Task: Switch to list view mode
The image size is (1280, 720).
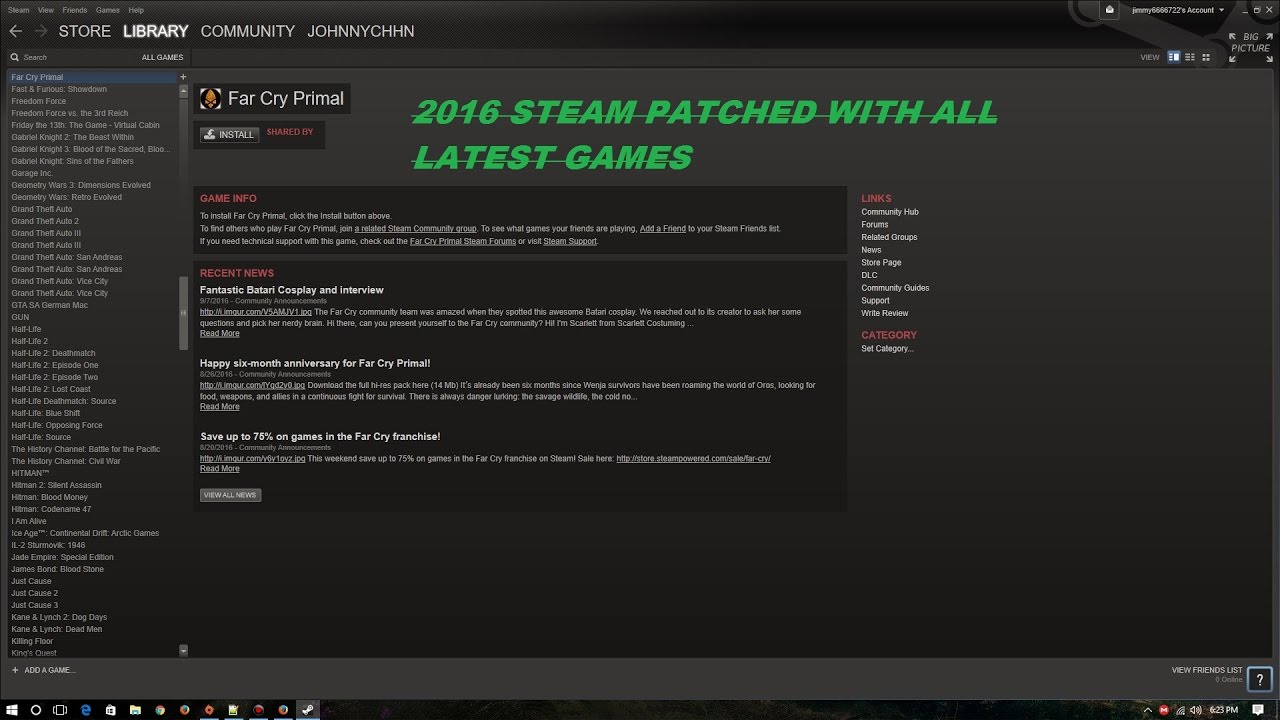Action: [x=1190, y=57]
